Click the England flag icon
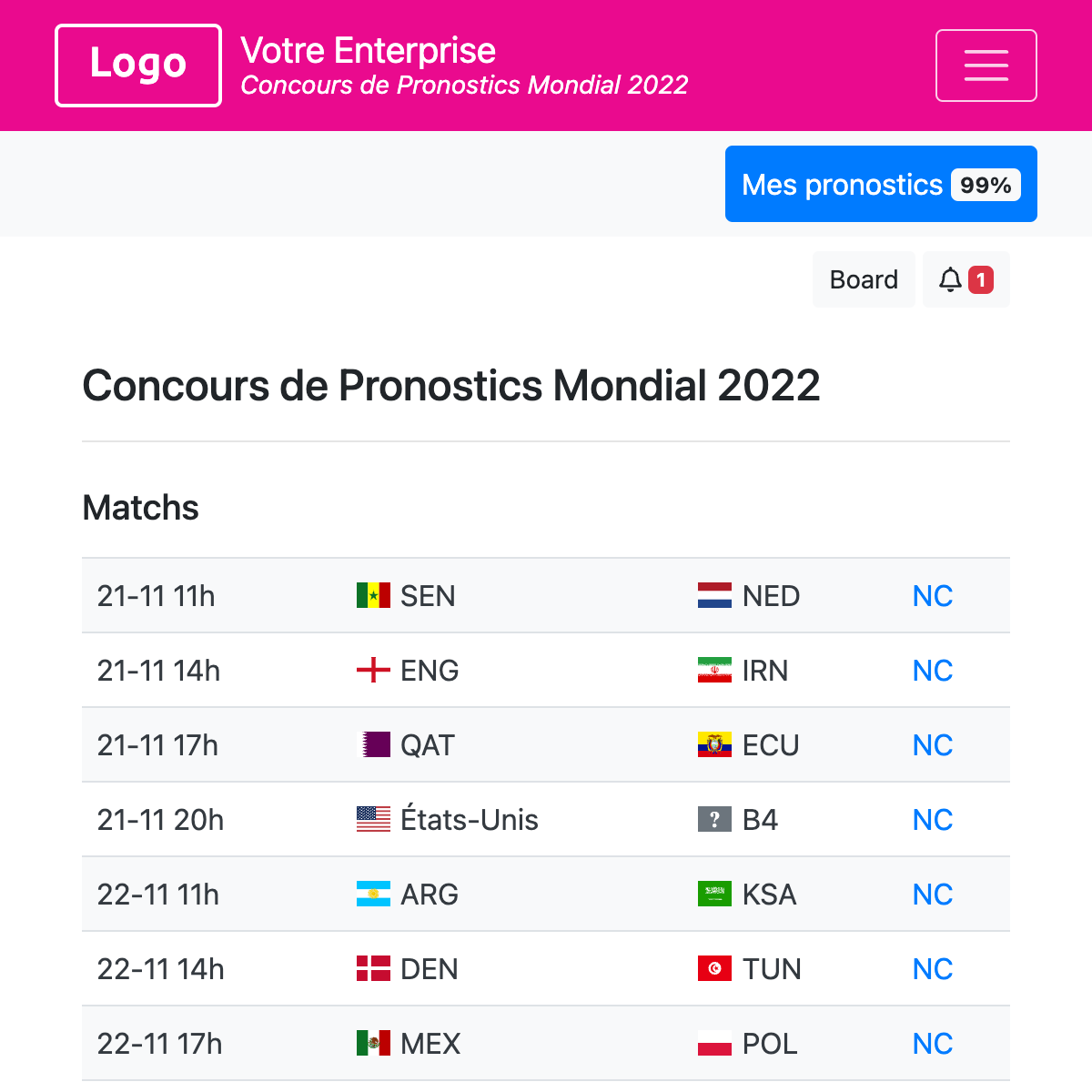This screenshot has width=1092, height=1092. [373, 671]
